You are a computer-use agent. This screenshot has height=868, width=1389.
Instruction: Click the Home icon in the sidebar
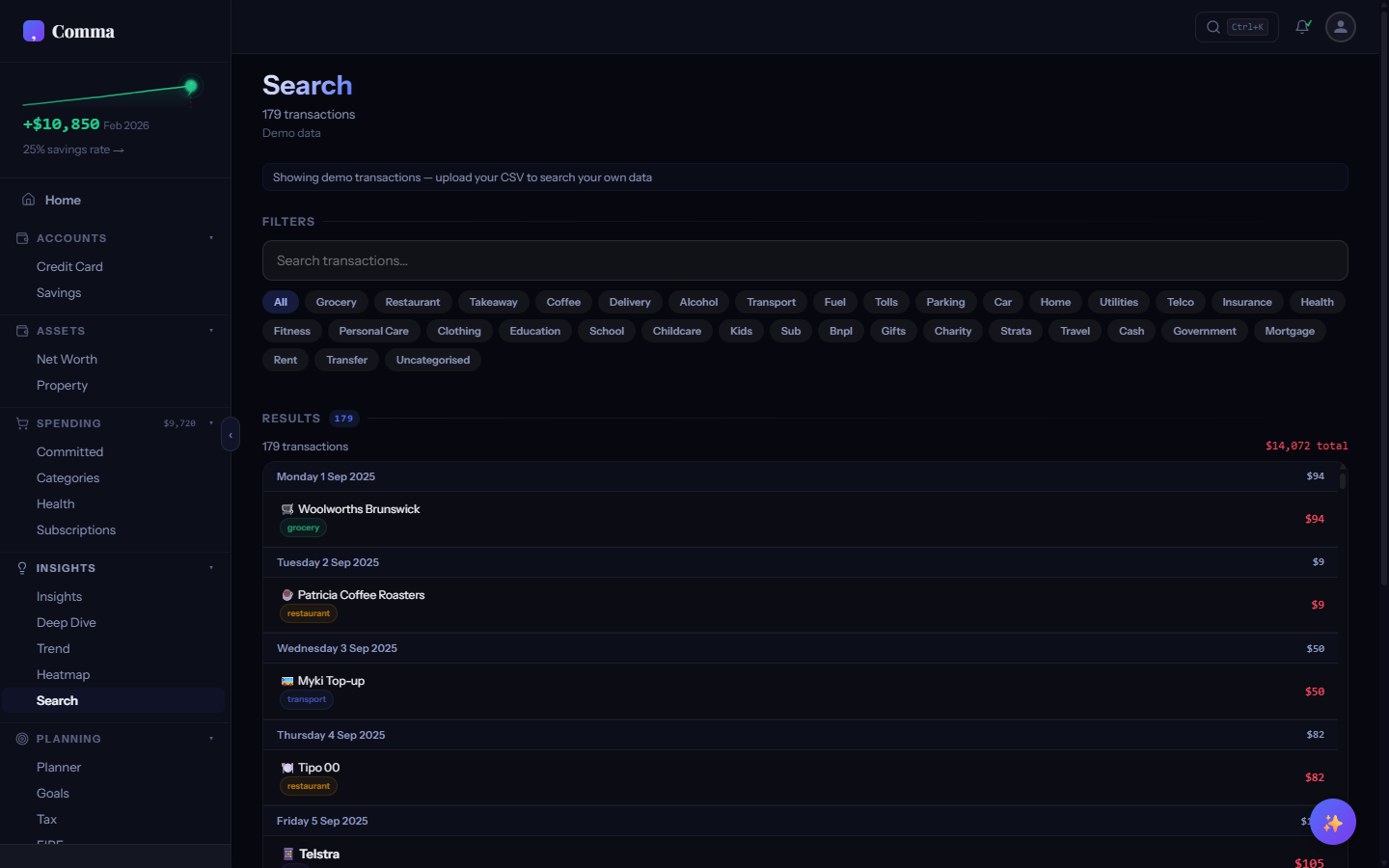point(26,200)
